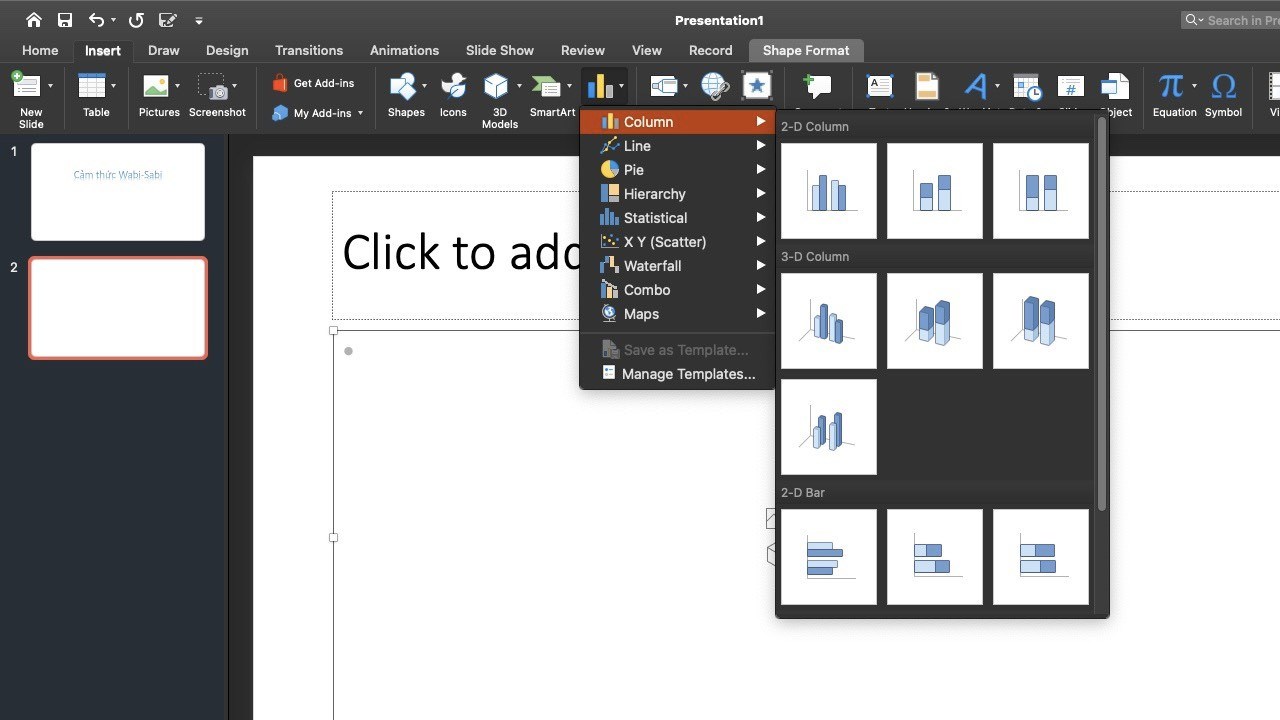Click the Zoom/Action slide link icon
Image resolution: width=1280 pixels, height=720 pixels.
664,86
